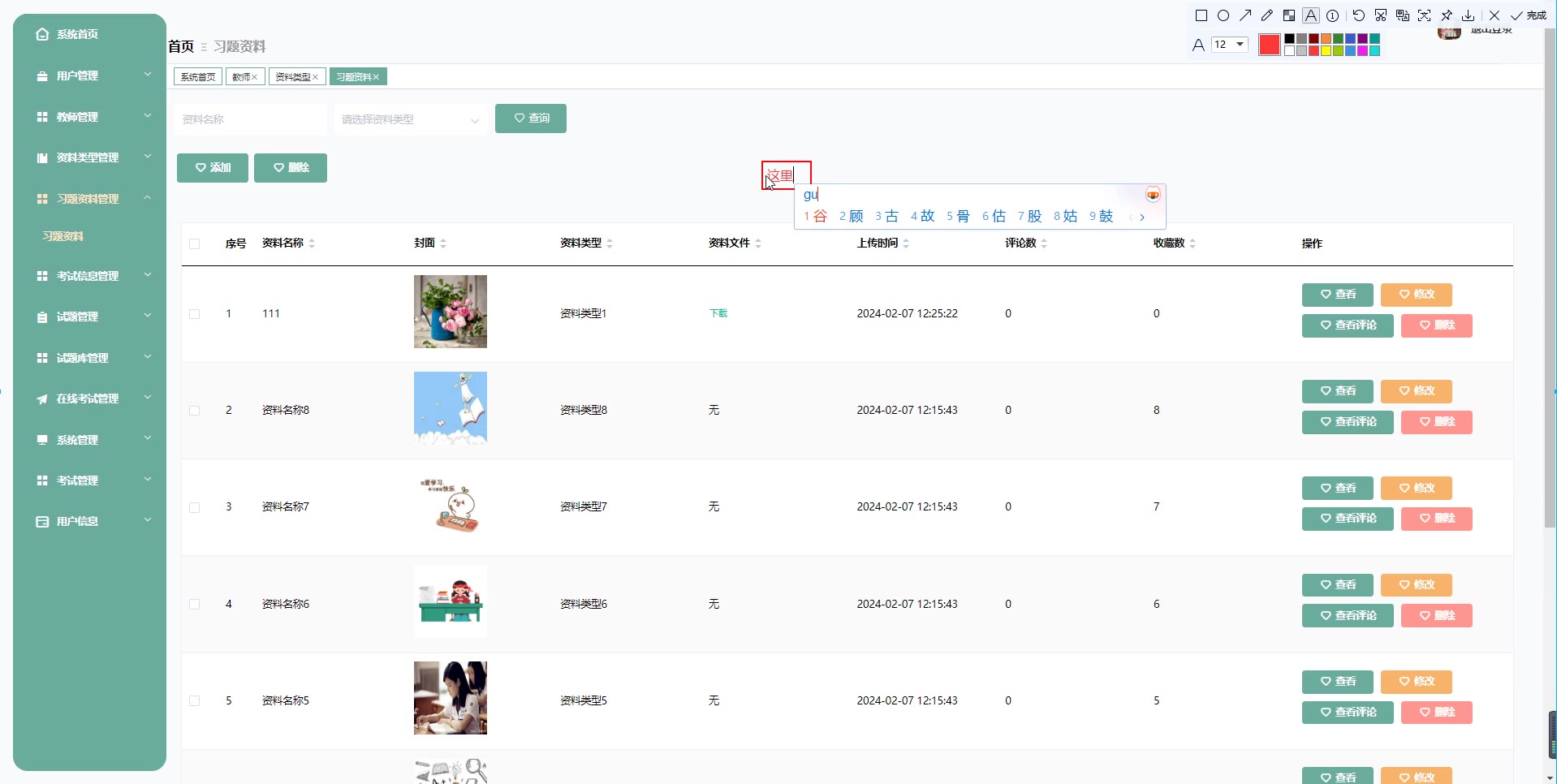Viewport: 1557px width, 784px height.
Task: Click the 试题管理 clipboard icon
Action: [42, 317]
